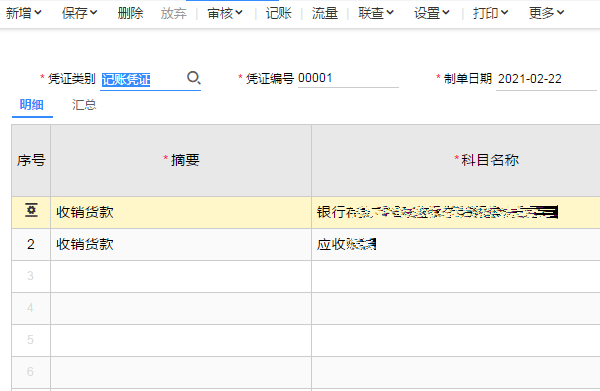Open the 新增 dropdown menu
This screenshot has width=600, height=391.
click(x=23, y=13)
